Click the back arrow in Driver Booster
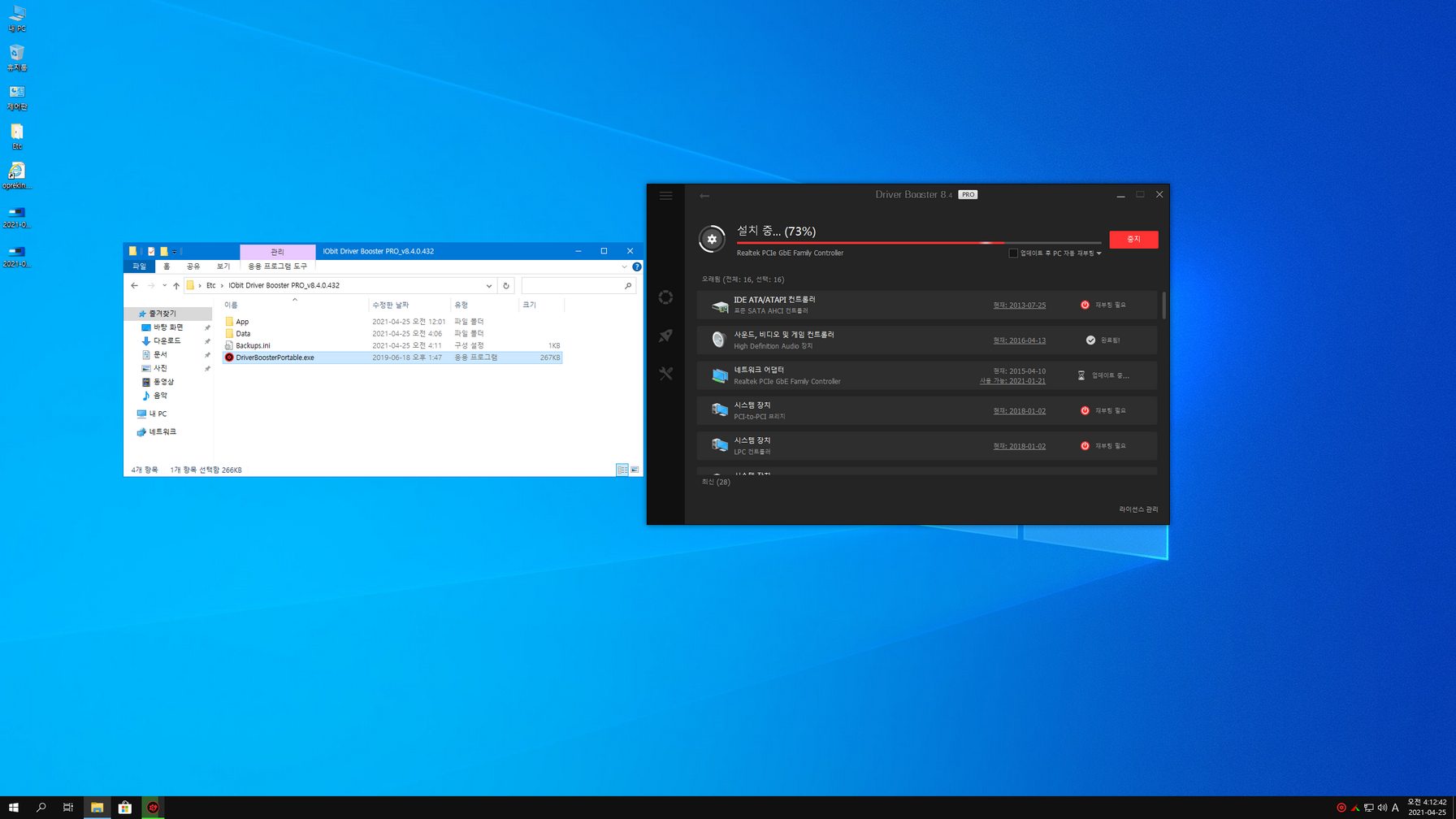1456x819 pixels. tap(704, 196)
